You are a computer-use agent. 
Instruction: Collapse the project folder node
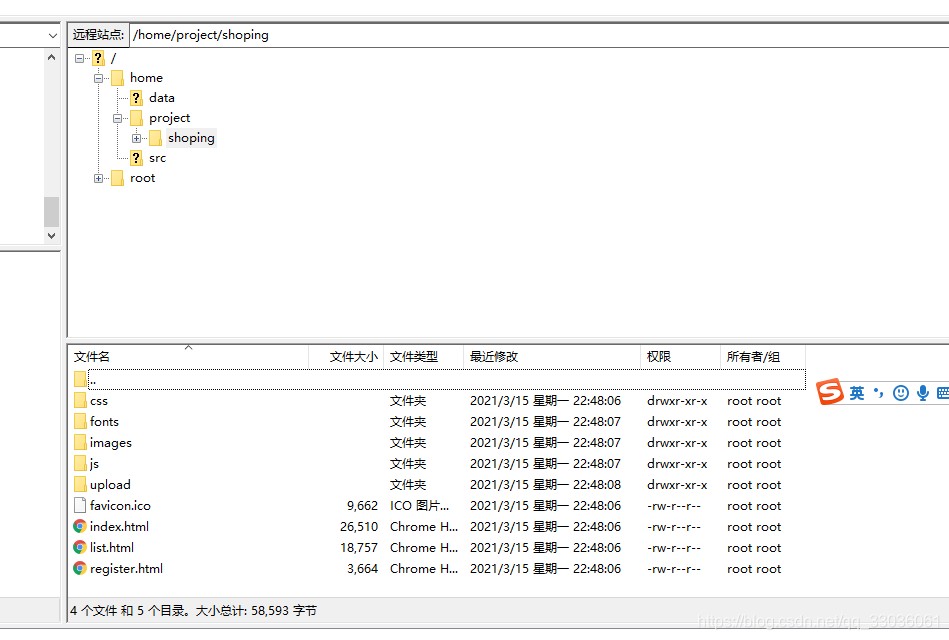click(x=117, y=118)
